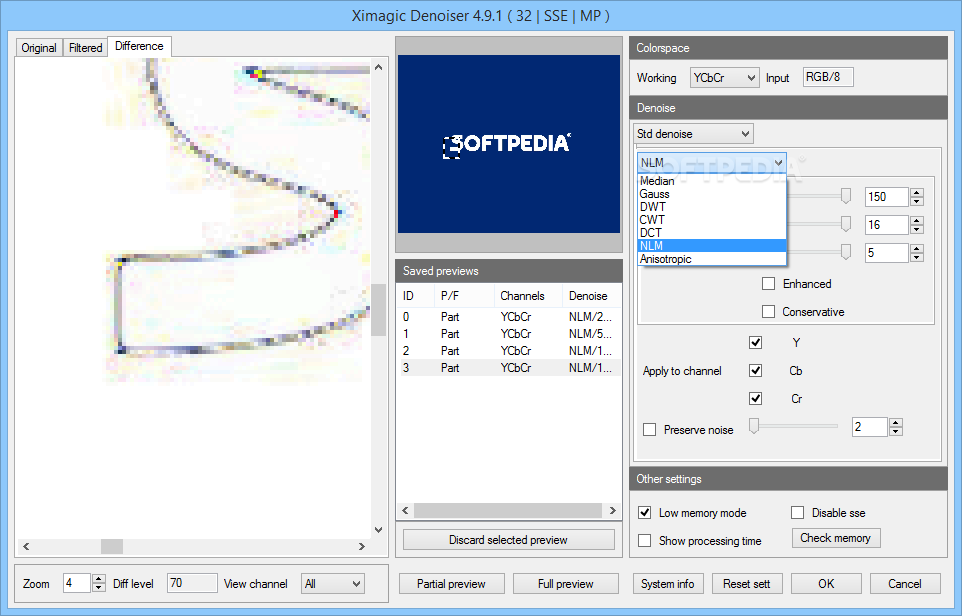Open the View channel dropdown
Viewport: 962px width, 616px height.
tap(333, 584)
